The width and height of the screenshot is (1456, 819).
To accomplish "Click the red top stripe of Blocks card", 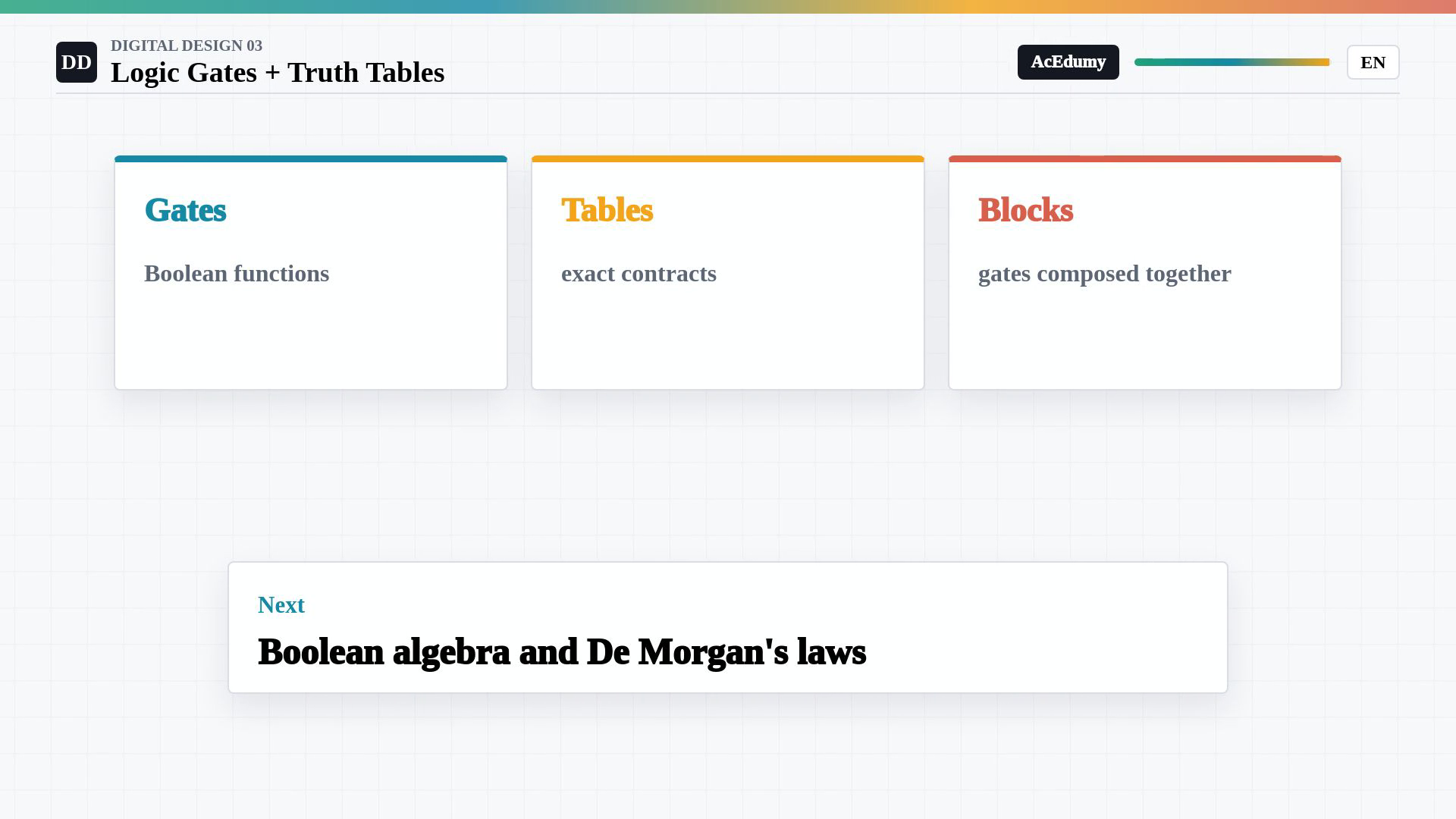I will 1145,159.
